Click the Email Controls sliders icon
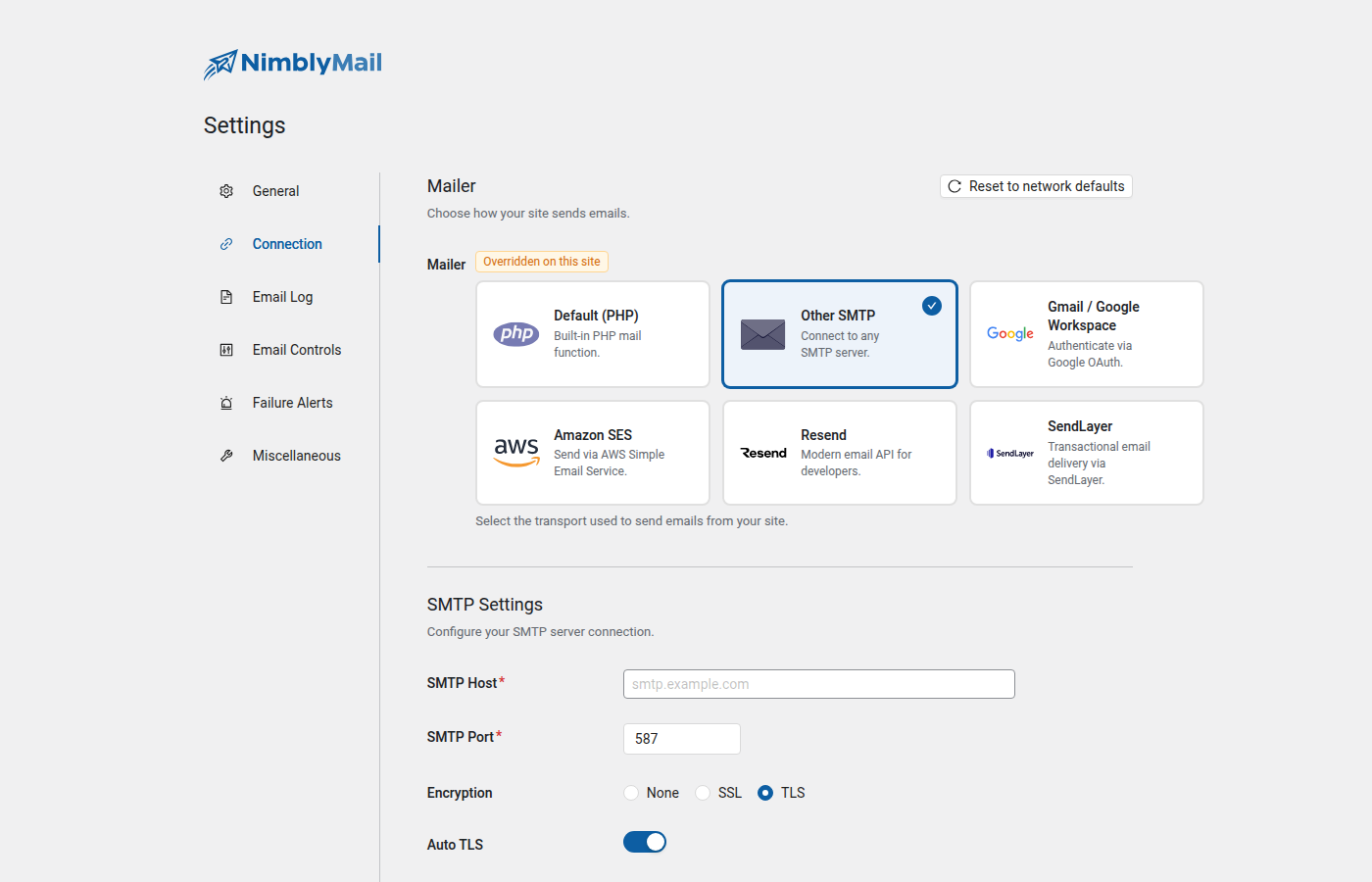Screen dimensions: 1372x882 226,350
